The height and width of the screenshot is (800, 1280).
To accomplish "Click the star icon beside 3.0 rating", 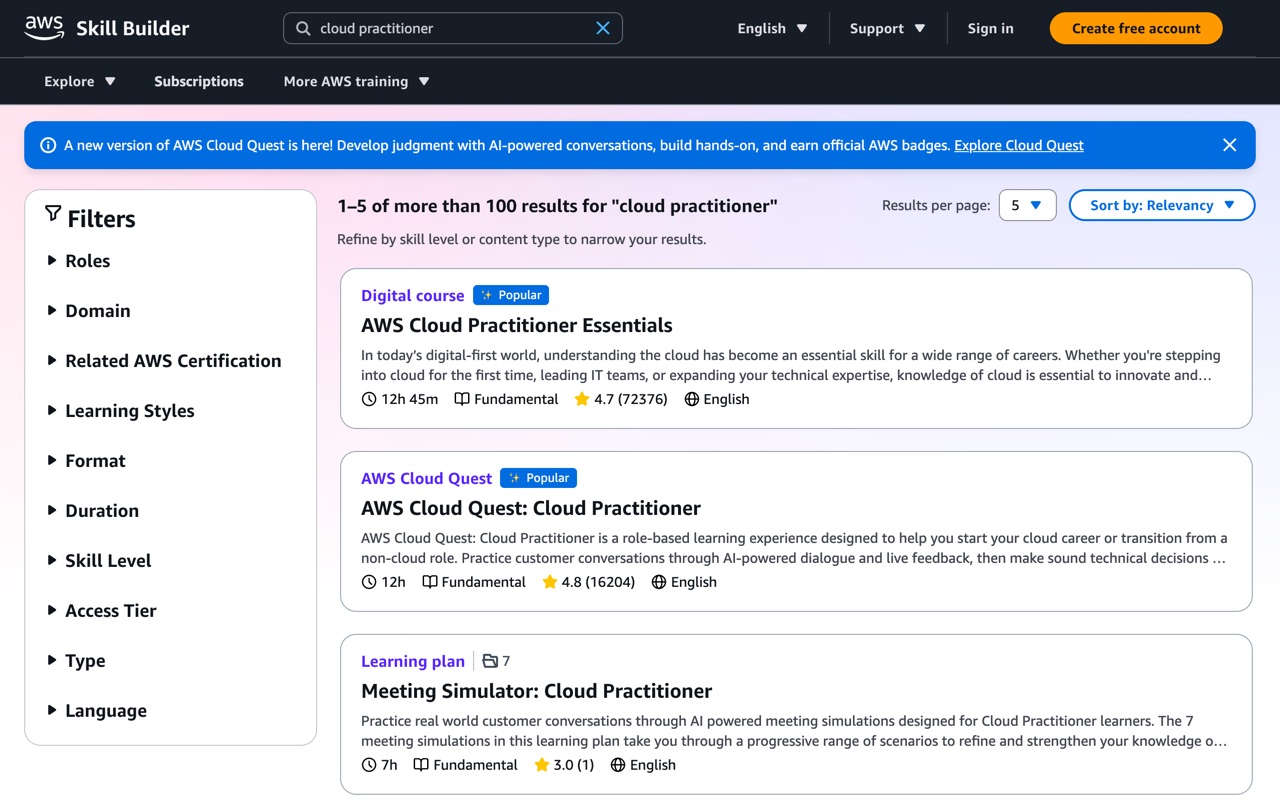I will tap(542, 765).
